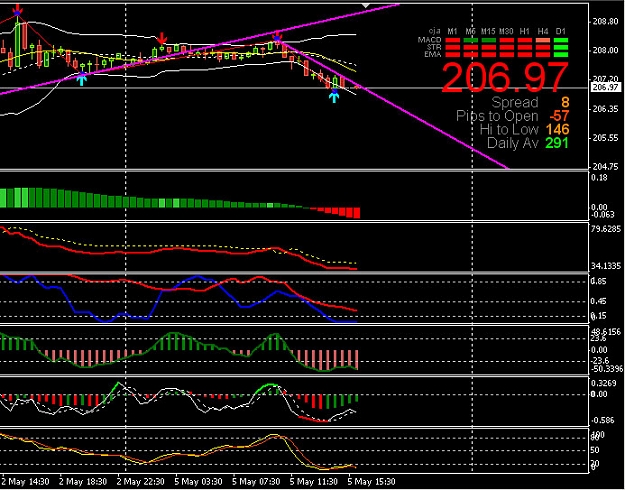Click the 5 May 15:30 time label
The height and width of the screenshot is (490, 625).
pos(371,482)
